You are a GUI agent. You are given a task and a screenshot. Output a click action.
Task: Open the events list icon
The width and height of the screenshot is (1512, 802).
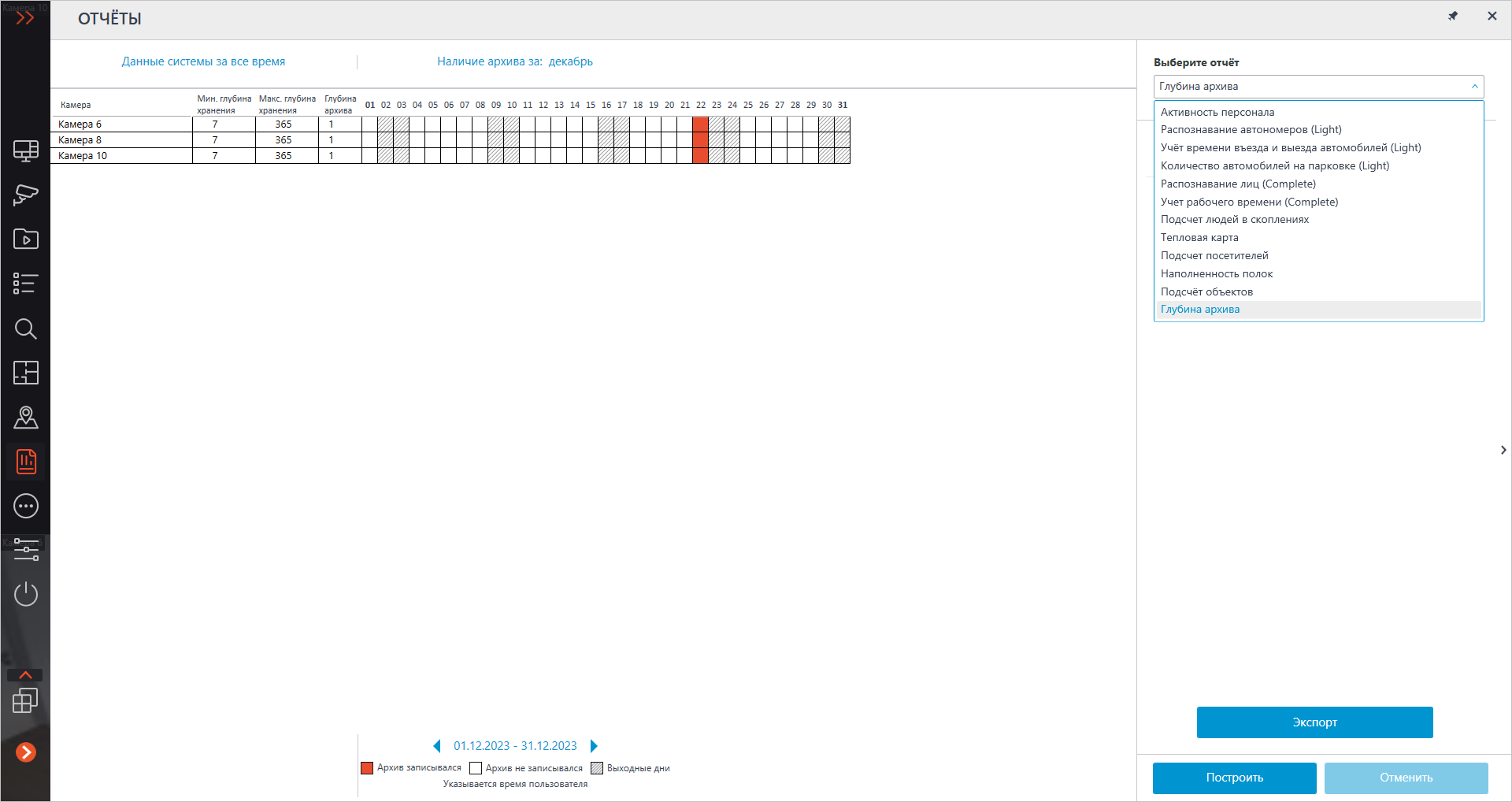pos(26,284)
